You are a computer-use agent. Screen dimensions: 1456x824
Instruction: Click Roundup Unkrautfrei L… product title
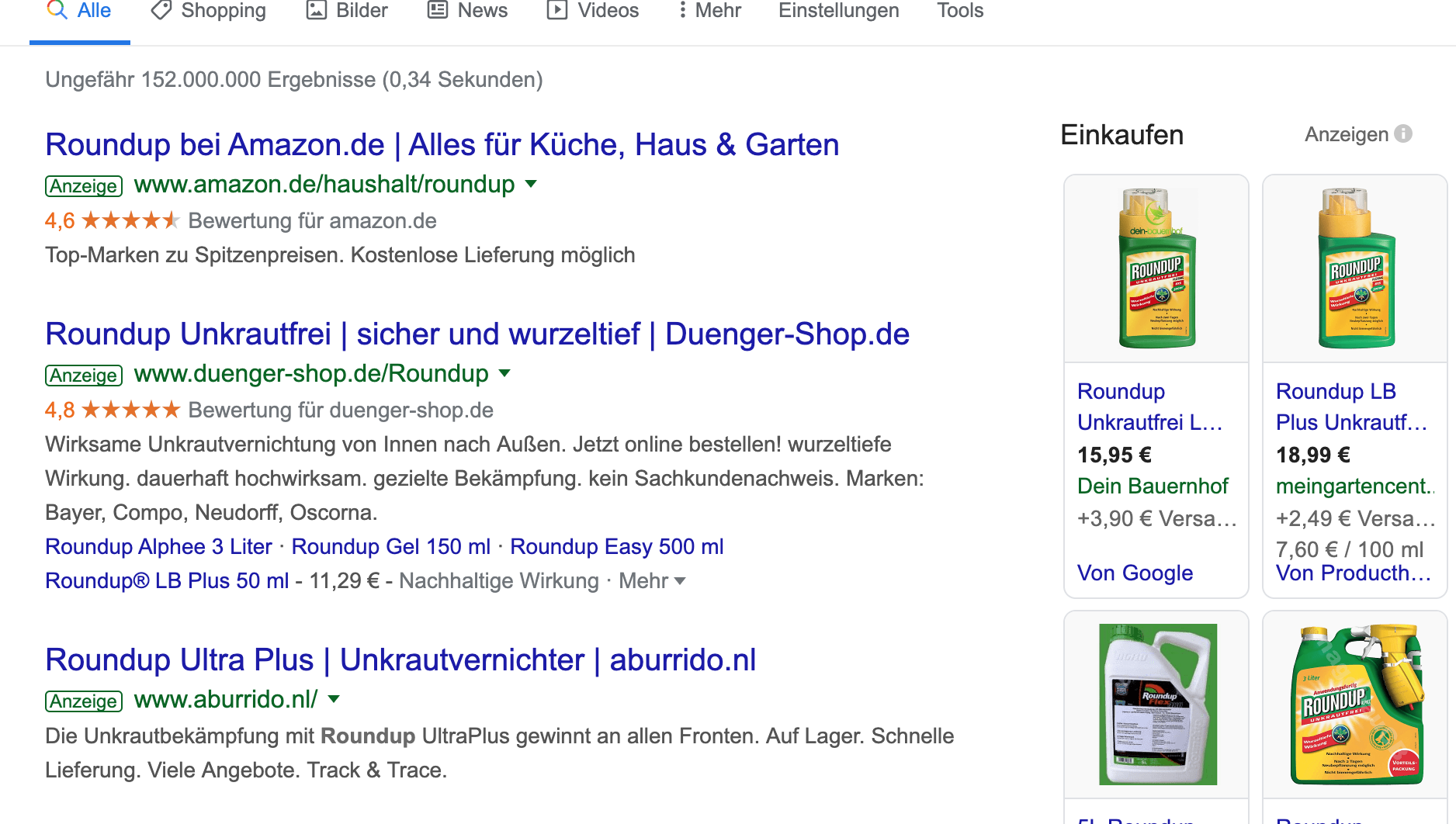pos(1149,407)
